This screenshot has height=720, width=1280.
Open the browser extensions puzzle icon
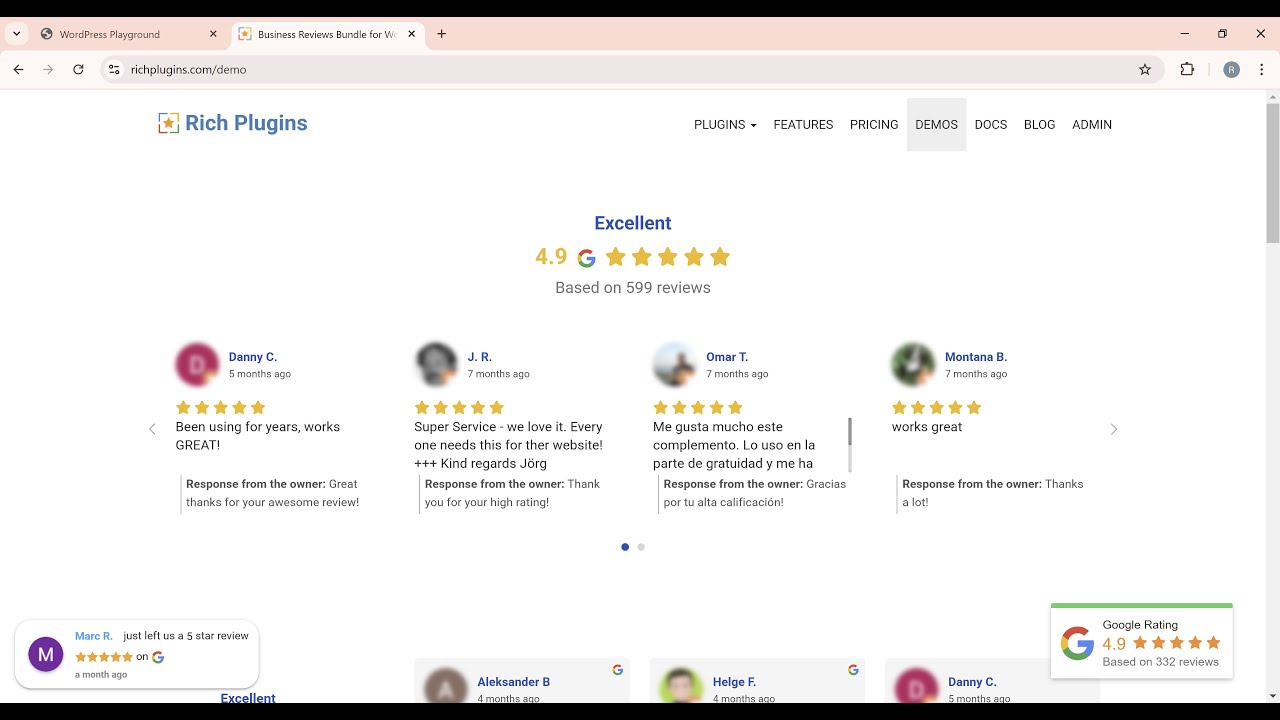[x=1187, y=69]
